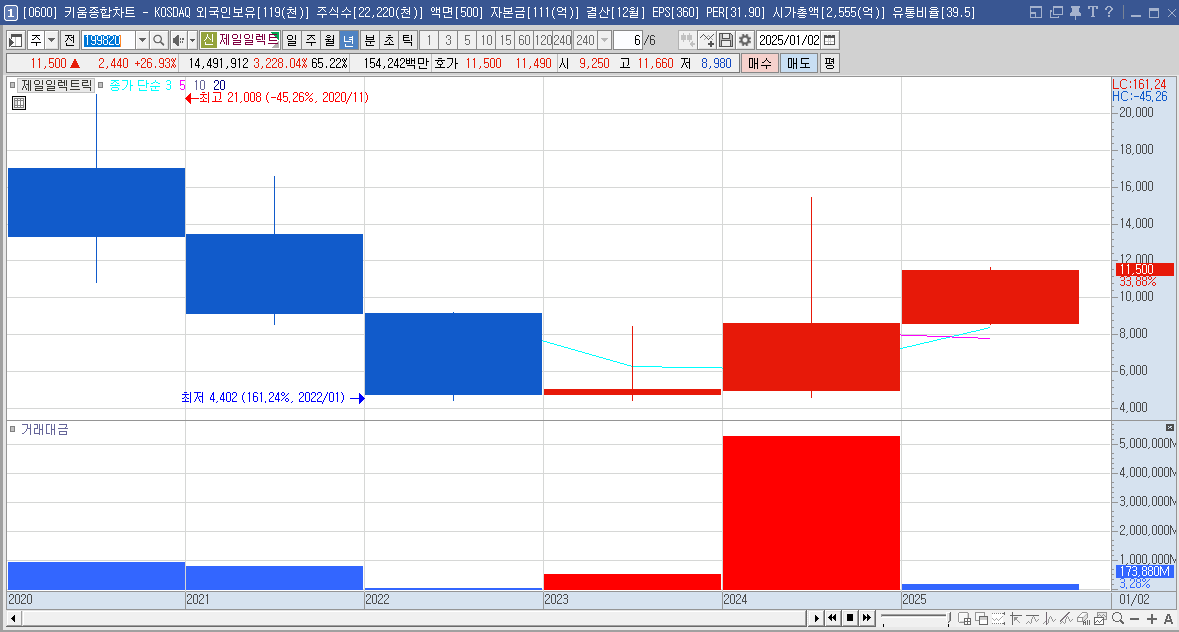Click the pin window icon in title bar
1179x632 pixels.
[1075, 12]
